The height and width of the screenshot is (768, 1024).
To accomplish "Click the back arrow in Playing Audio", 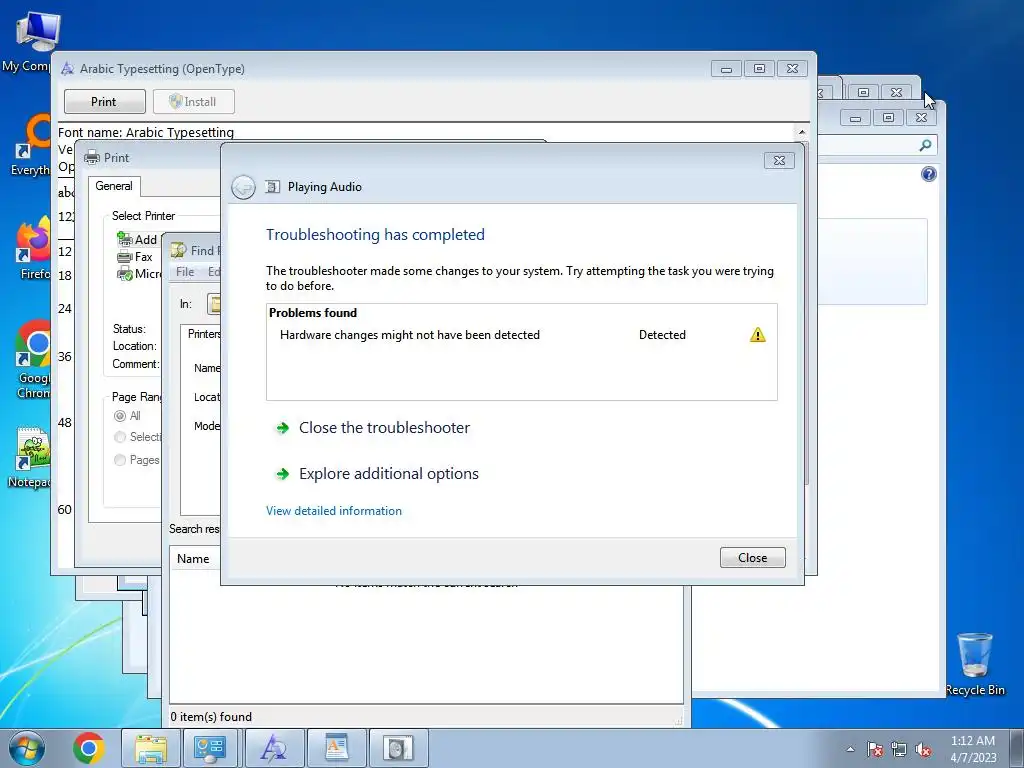I will click(x=243, y=187).
